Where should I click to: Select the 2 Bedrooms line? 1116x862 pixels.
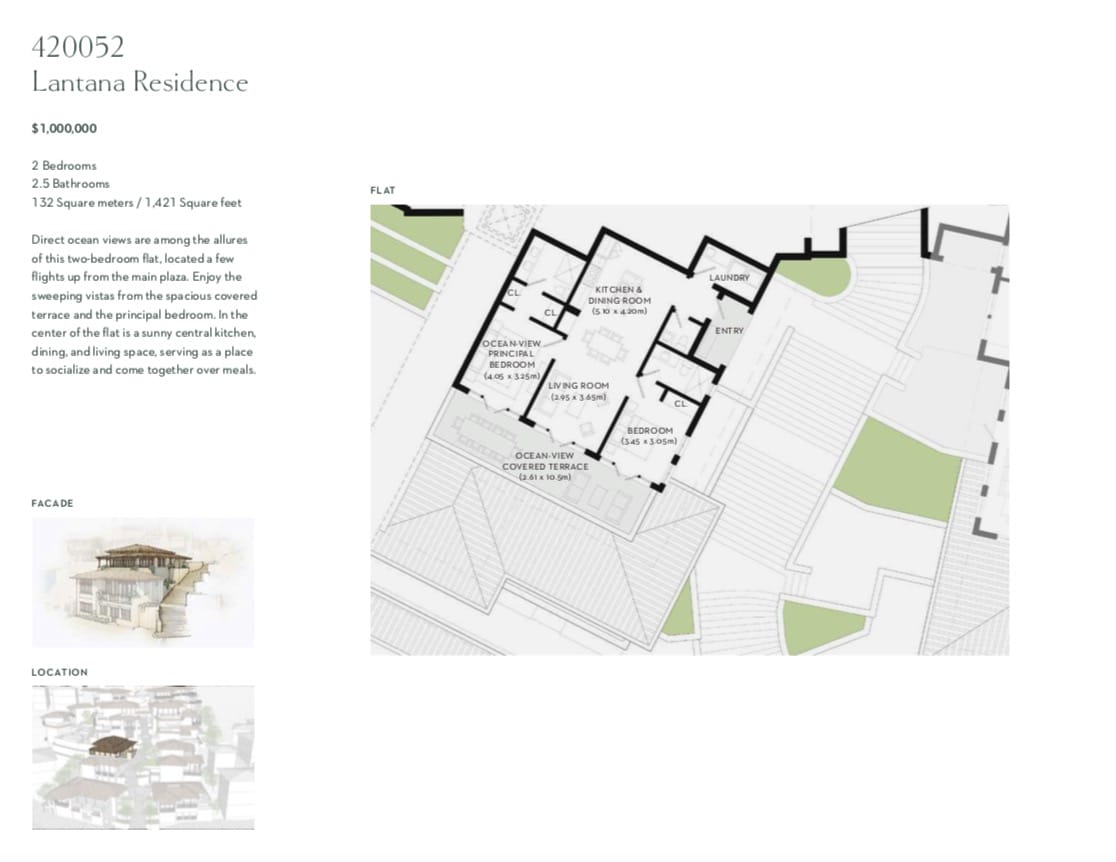point(64,165)
